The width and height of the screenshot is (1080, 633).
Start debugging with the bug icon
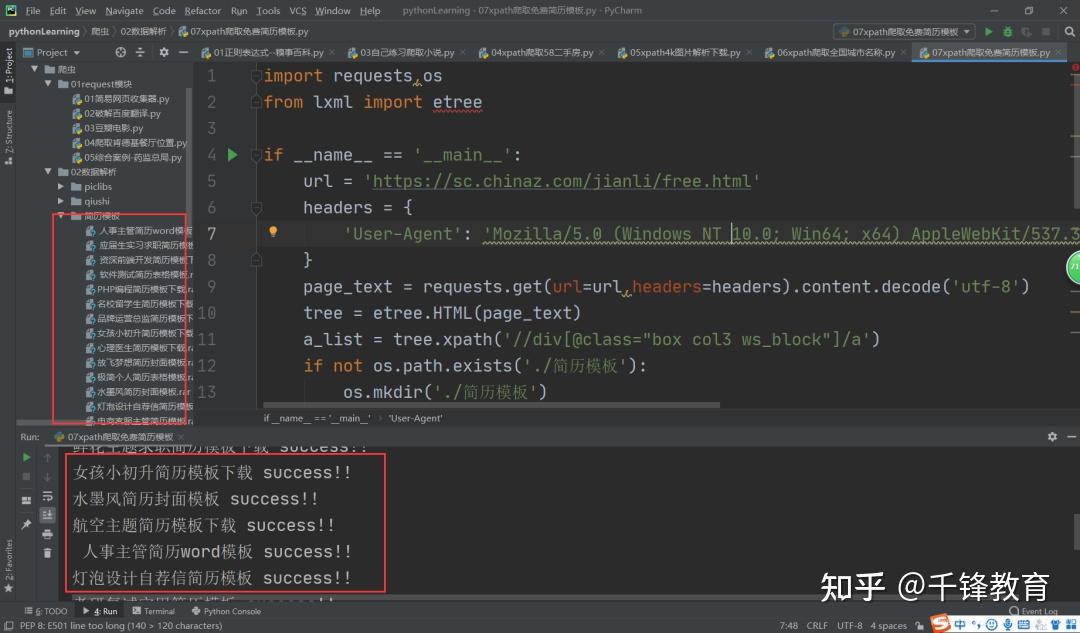[x=1008, y=31]
